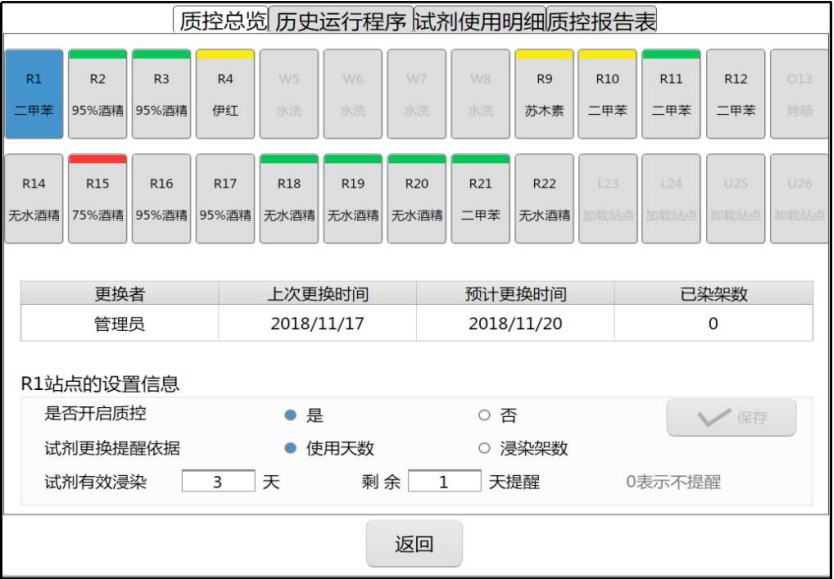834x579 pixels.
Task: Select the R14 无水酒精 station tile
Action: [34, 197]
